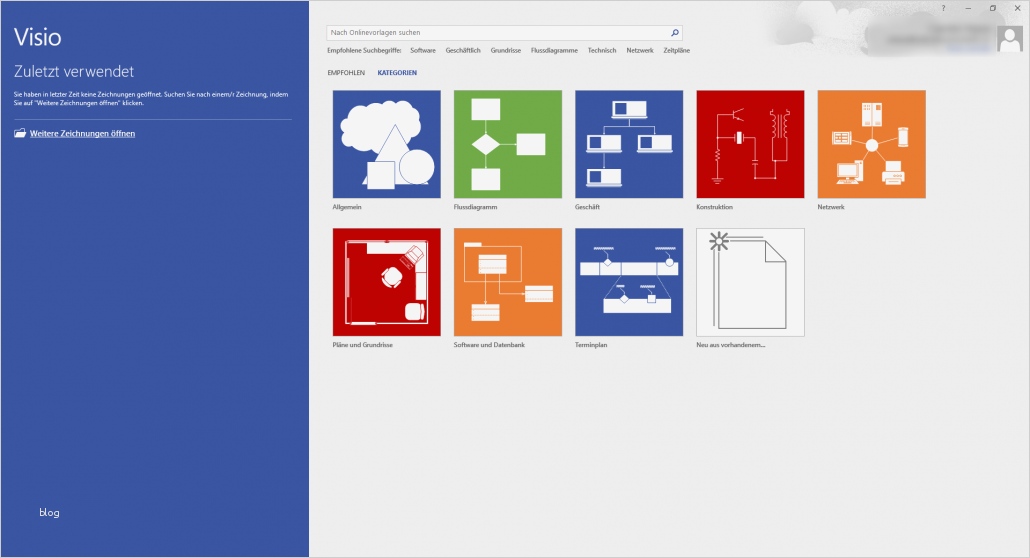Click the Software und Datenbank caption

(x=489, y=344)
